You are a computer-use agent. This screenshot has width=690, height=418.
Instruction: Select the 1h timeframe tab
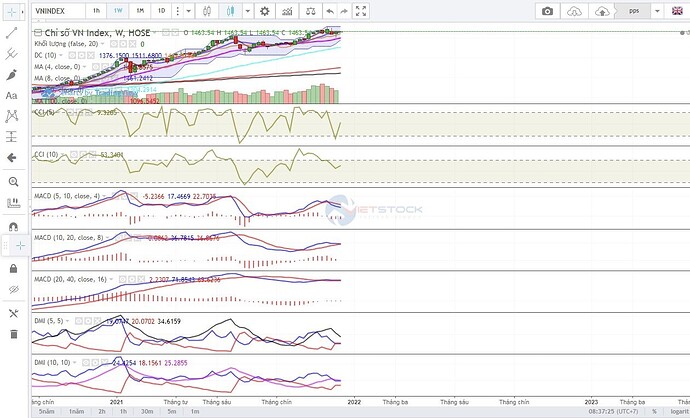pyautogui.click(x=96, y=11)
